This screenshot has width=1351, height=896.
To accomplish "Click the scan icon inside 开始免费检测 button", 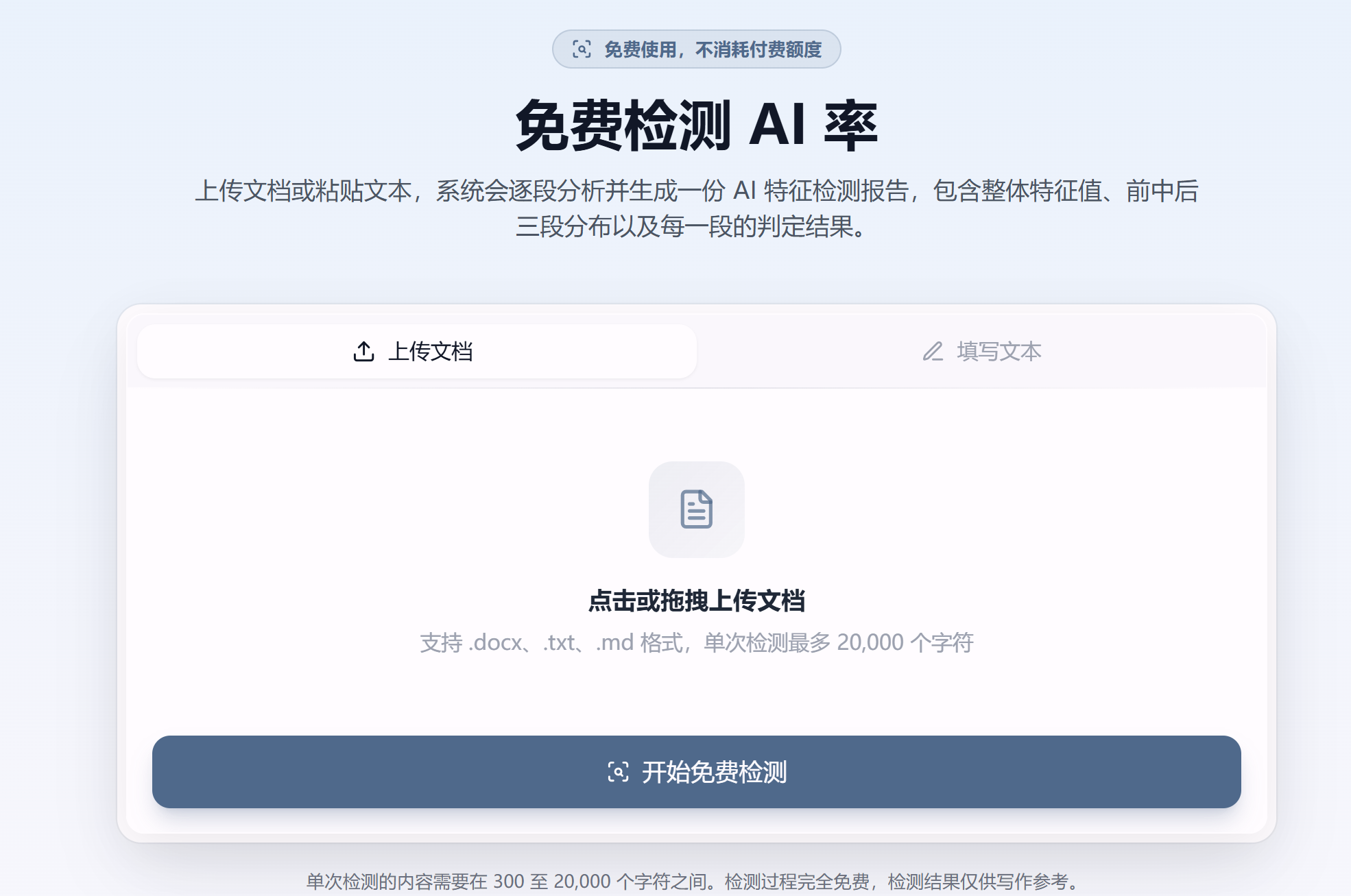I will click(x=618, y=772).
